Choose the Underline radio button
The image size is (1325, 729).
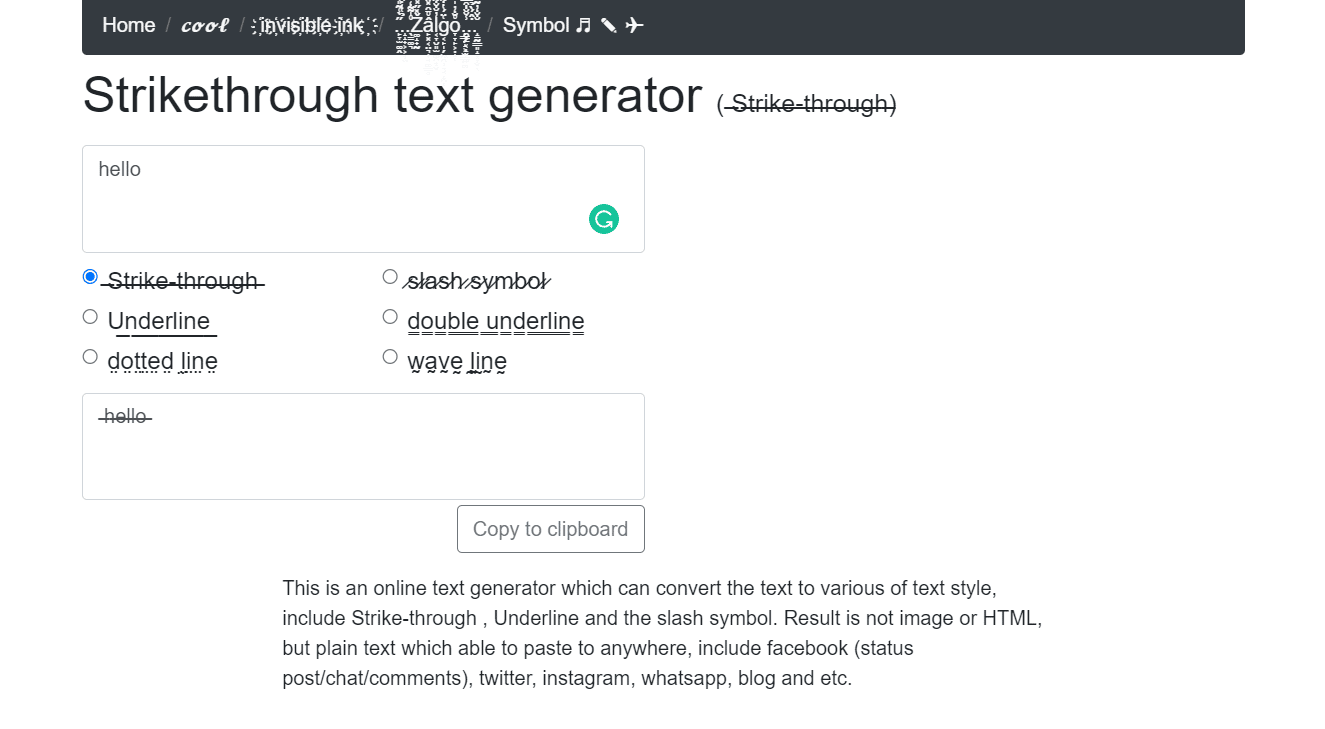coord(90,317)
